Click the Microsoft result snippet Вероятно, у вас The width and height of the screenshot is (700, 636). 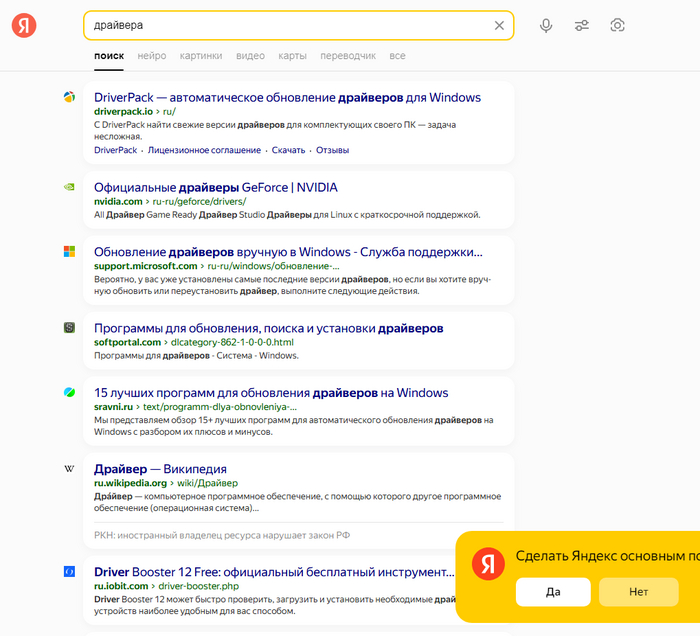point(292,285)
